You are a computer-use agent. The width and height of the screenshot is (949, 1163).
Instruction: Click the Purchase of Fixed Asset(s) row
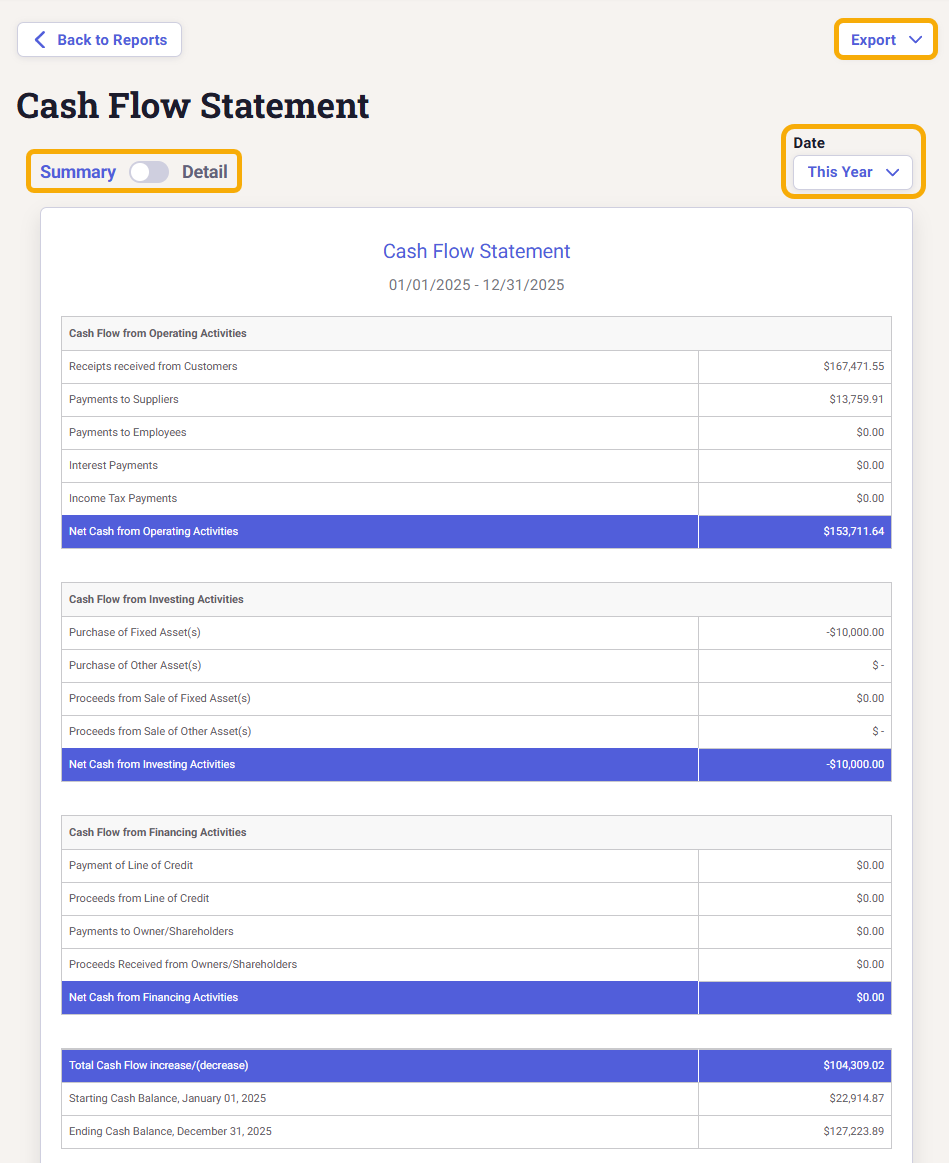[x=135, y=632]
